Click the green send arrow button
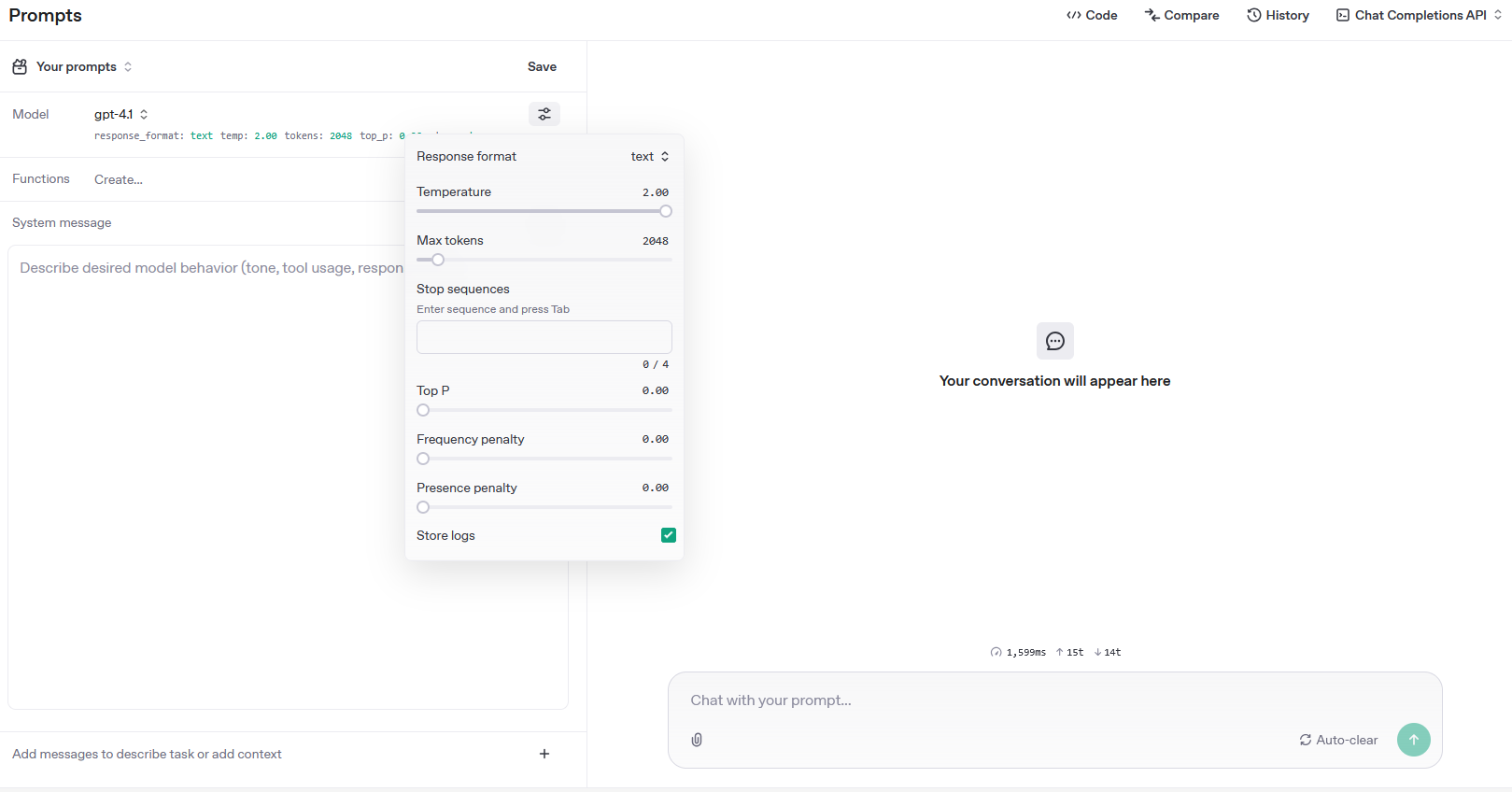Image resolution: width=1512 pixels, height=792 pixels. click(1414, 740)
